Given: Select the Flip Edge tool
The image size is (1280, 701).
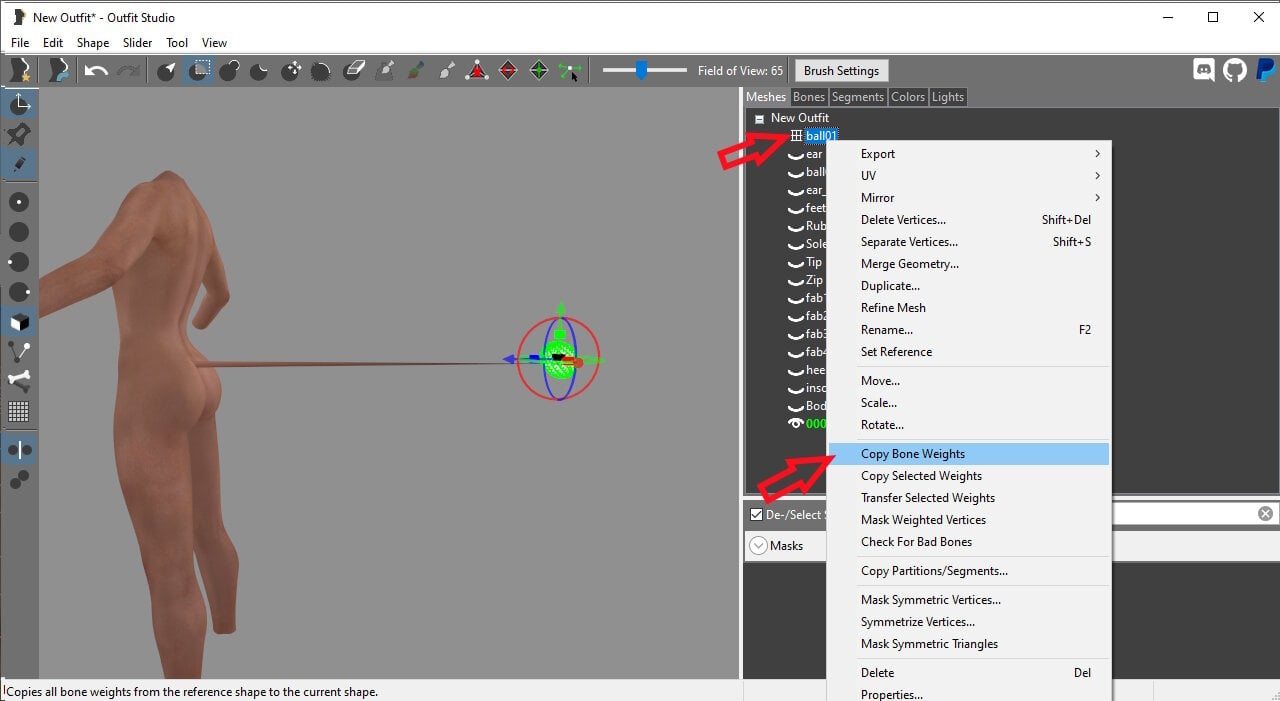Looking at the screenshot, I should (x=508, y=71).
